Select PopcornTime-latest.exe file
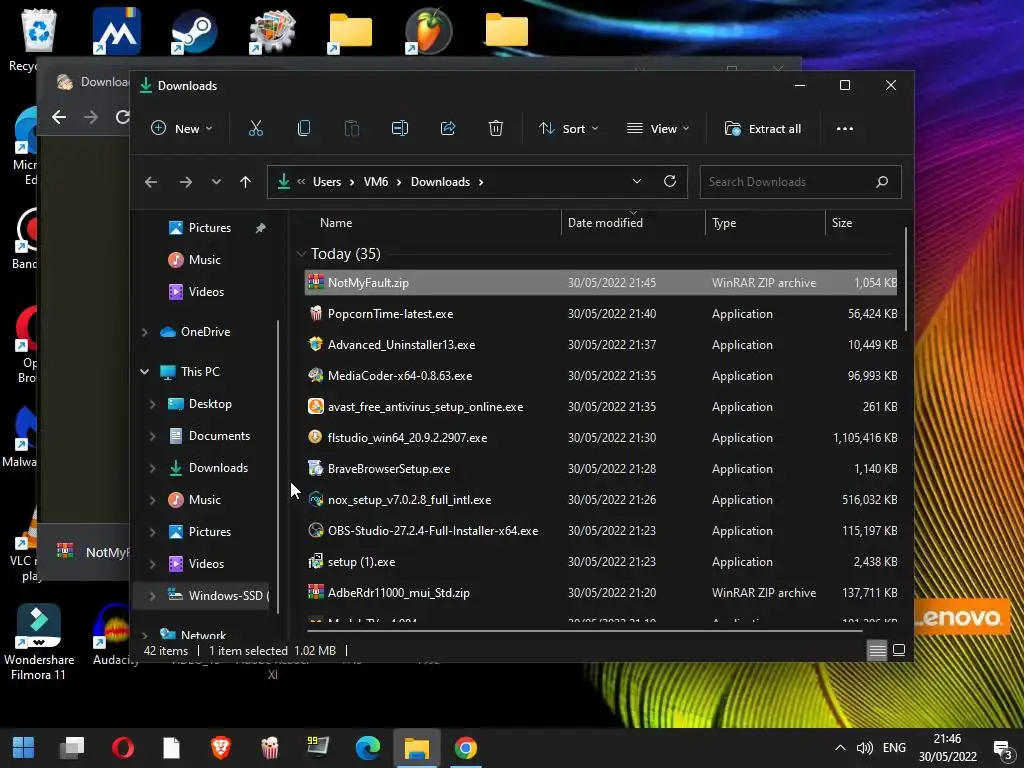Image resolution: width=1024 pixels, height=768 pixels. [x=601, y=314]
